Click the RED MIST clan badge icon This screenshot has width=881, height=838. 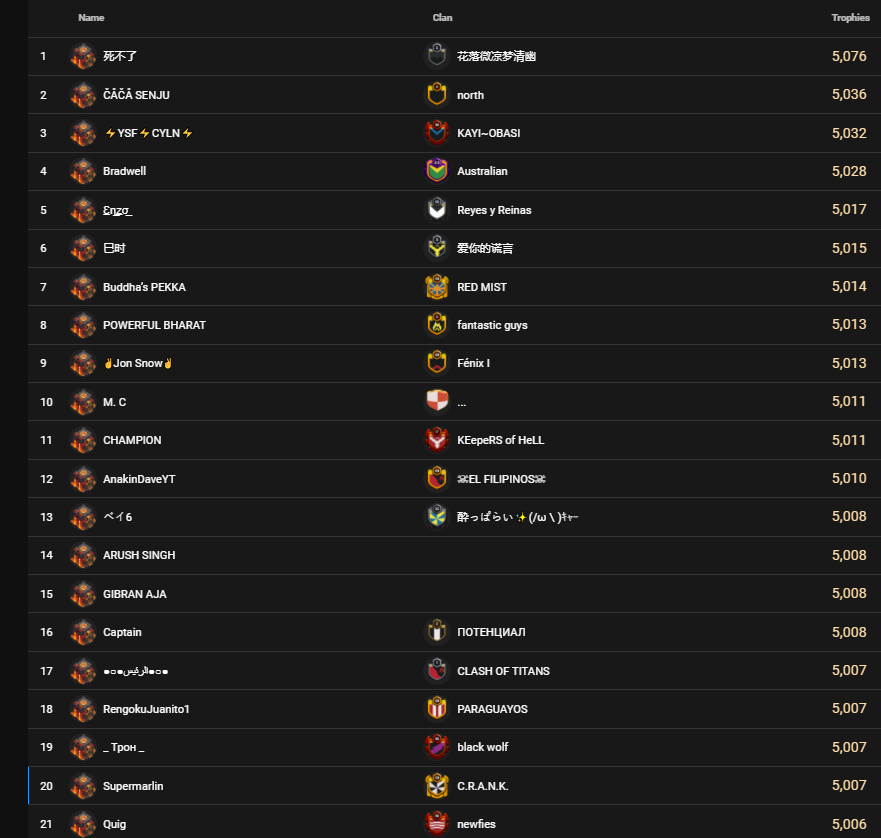[x=437, y=287]
